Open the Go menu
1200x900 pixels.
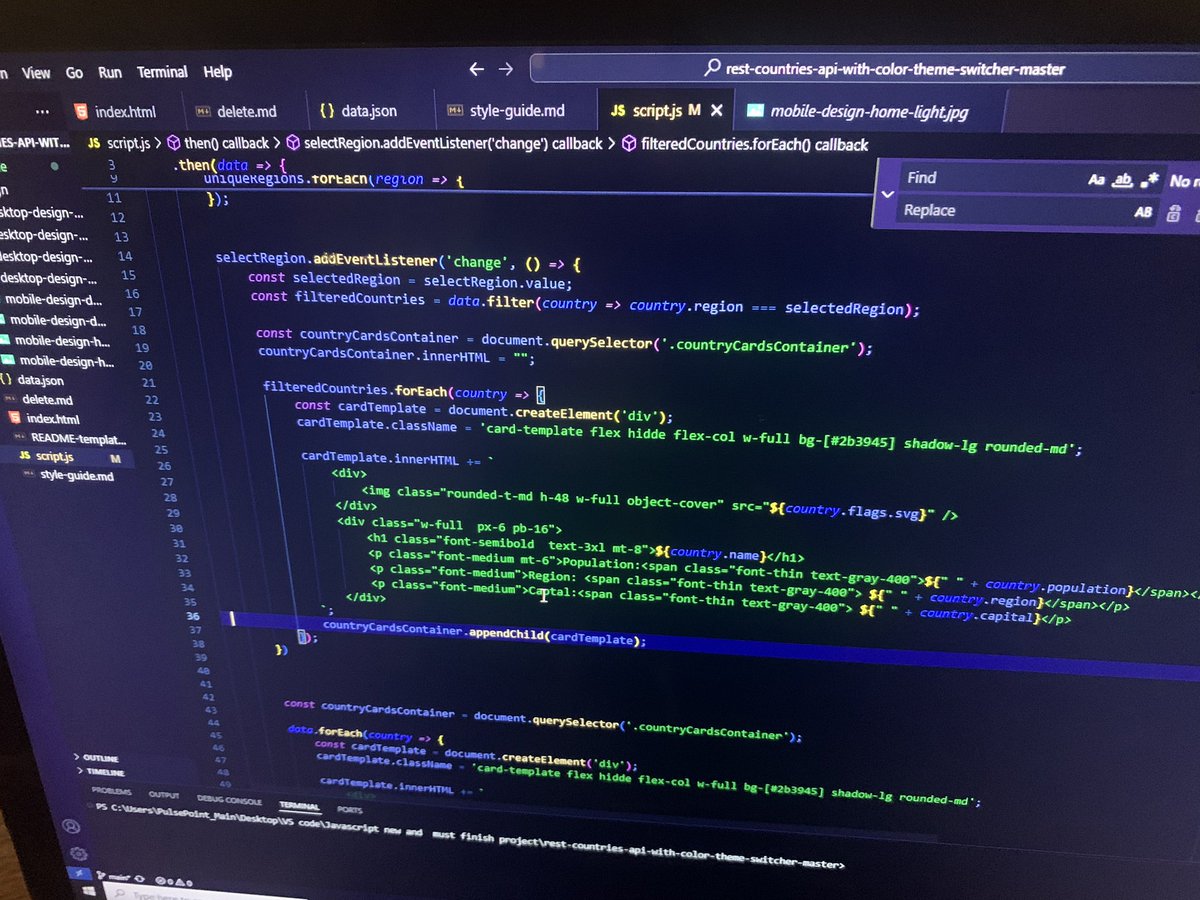coord(74,73)
